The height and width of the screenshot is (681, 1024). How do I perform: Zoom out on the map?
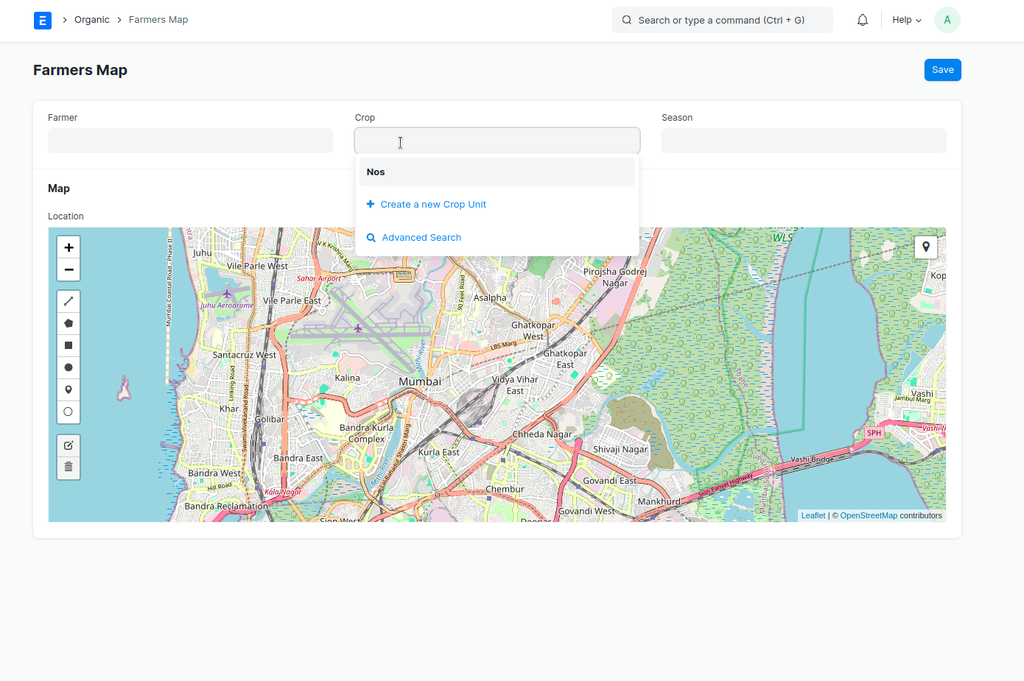tap(68, 270)
